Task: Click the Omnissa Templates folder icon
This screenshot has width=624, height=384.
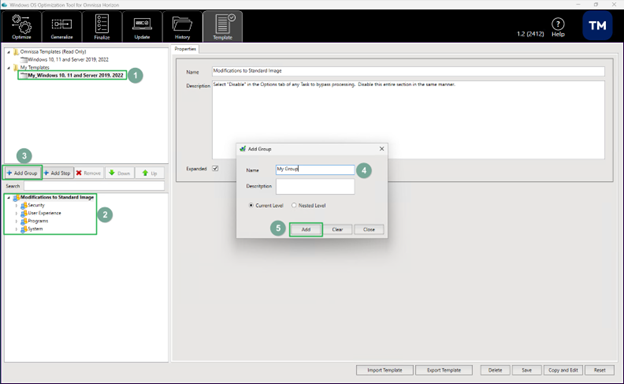Action: click(x=16, y=52)
